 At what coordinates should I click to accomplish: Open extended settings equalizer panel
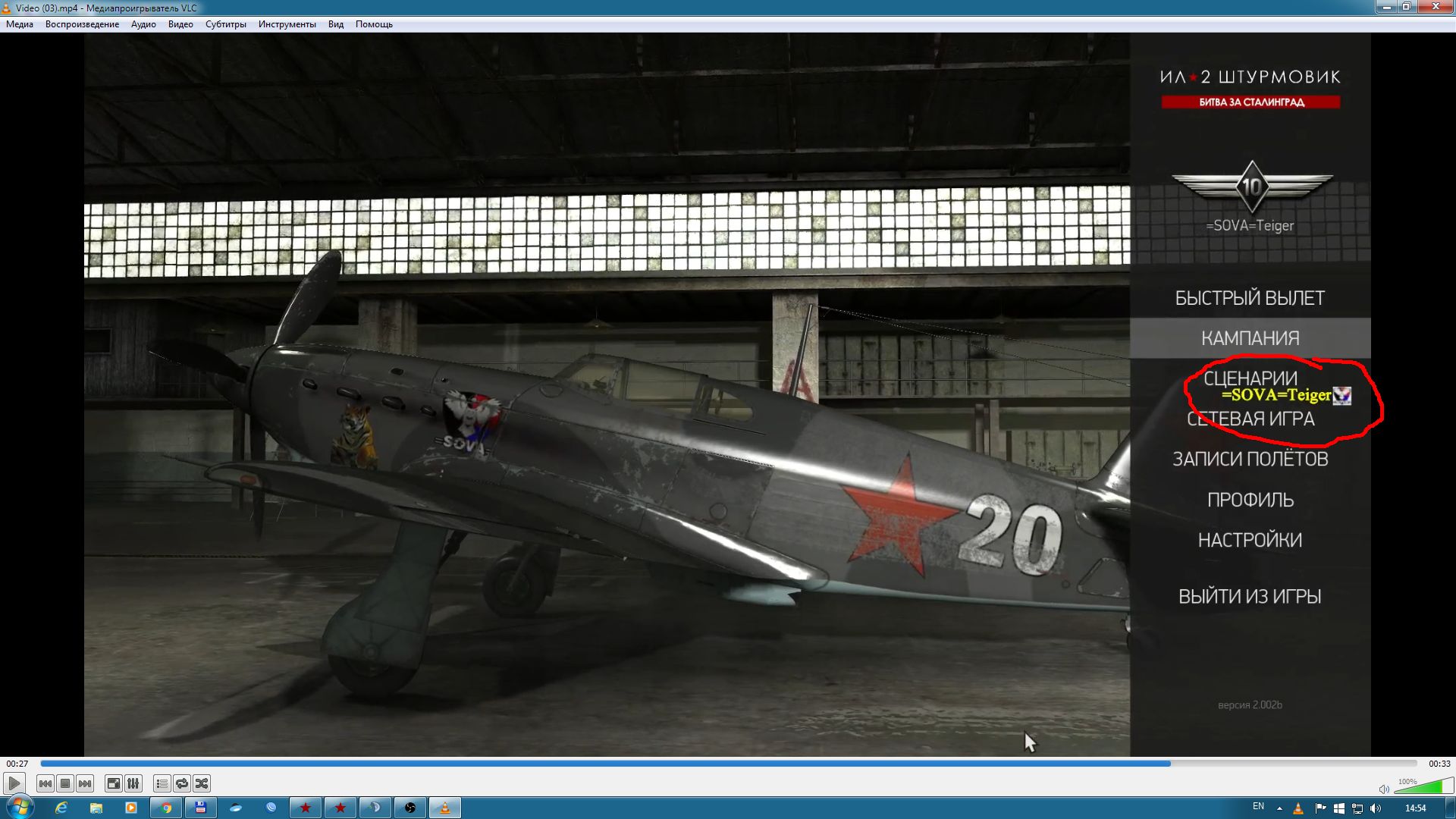point(133,783)
